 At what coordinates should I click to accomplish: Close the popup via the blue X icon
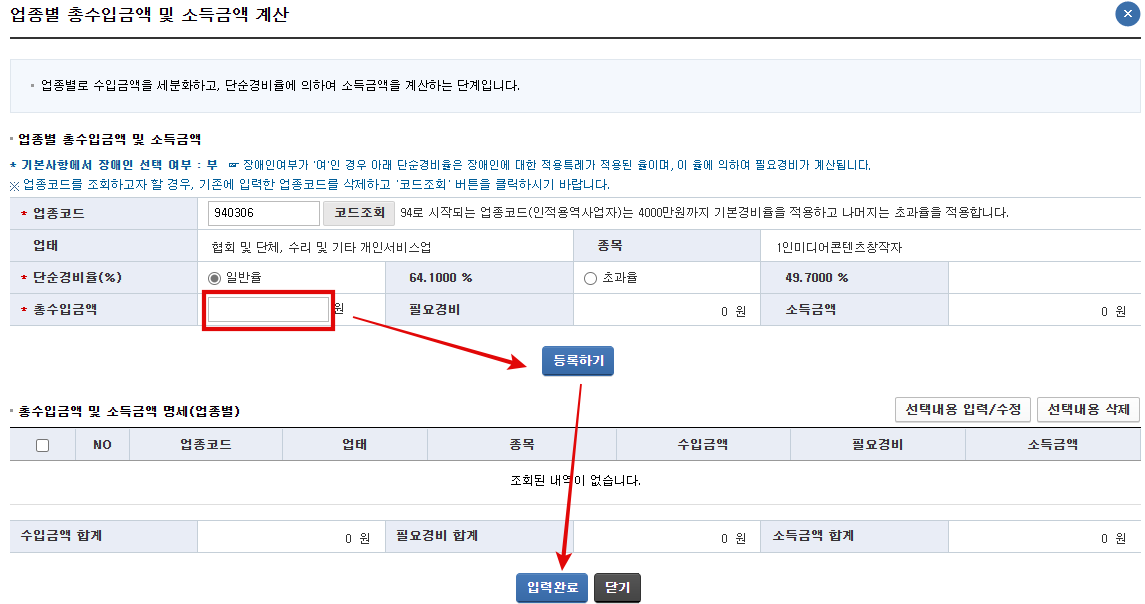pyautogui.click(x=1129, y=14)
